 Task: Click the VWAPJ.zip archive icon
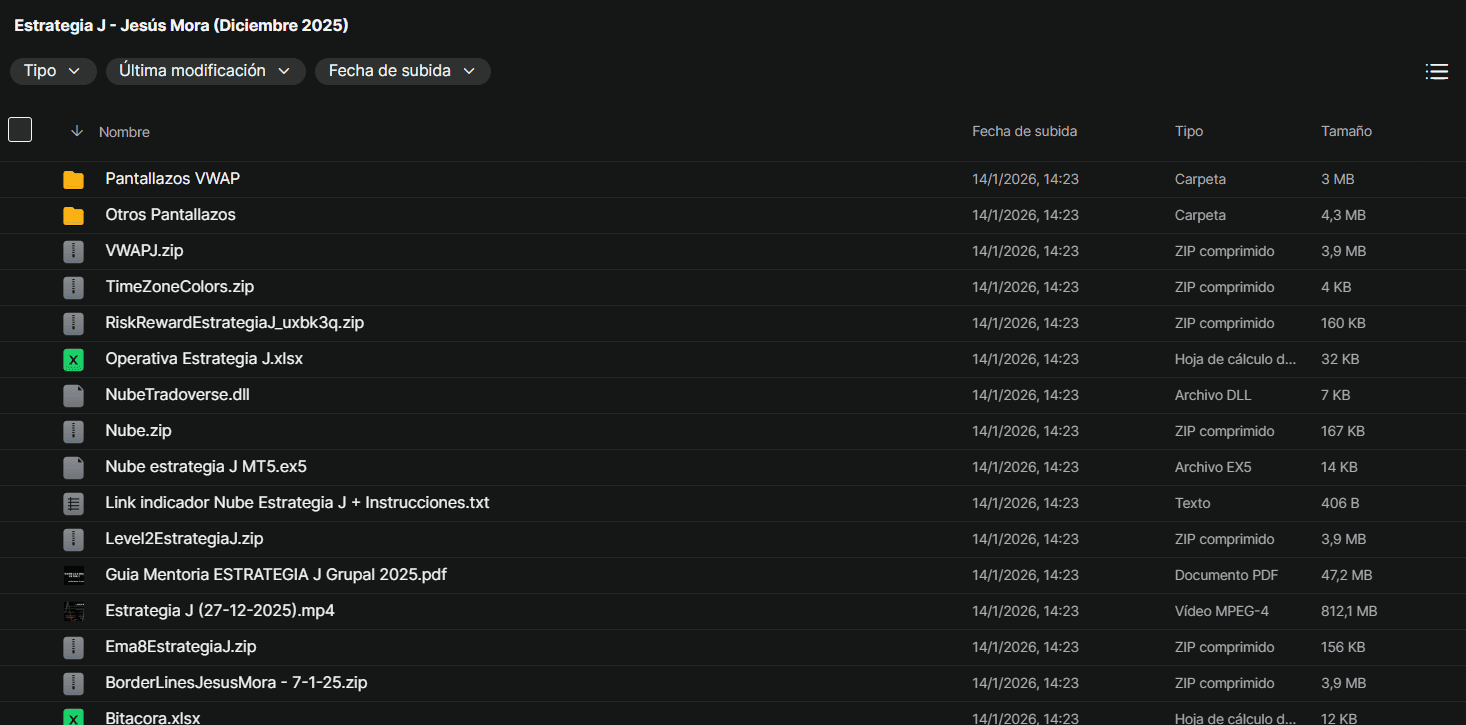pyautogui.click(x=73, y=252)
